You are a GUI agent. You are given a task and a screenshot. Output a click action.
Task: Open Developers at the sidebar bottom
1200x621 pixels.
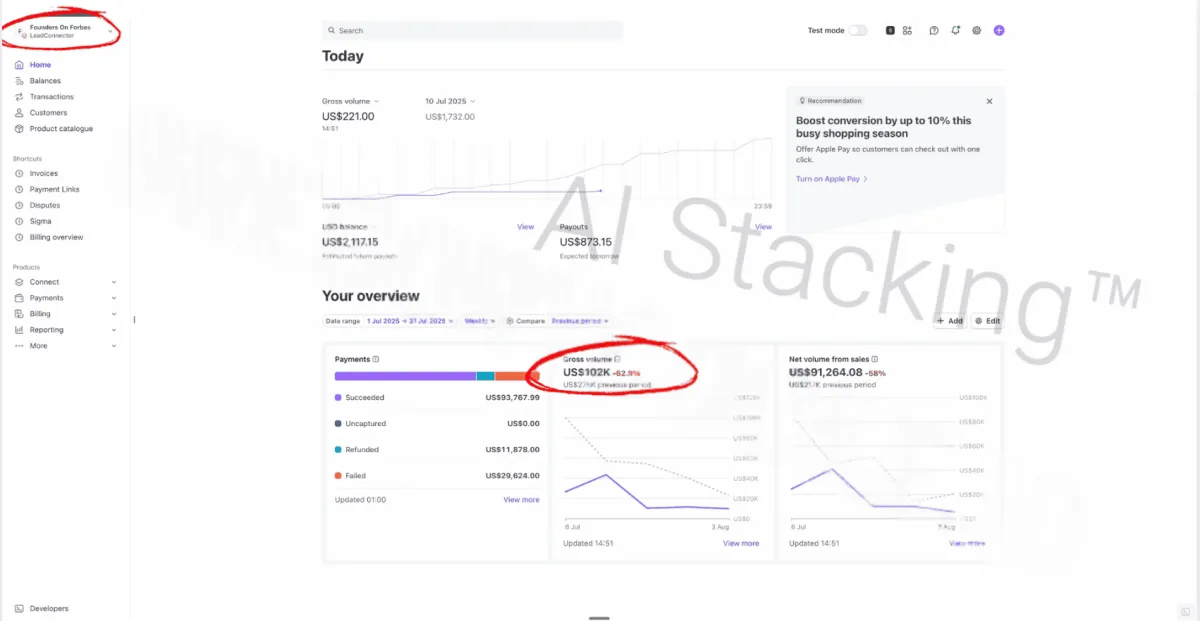(49, 608)
